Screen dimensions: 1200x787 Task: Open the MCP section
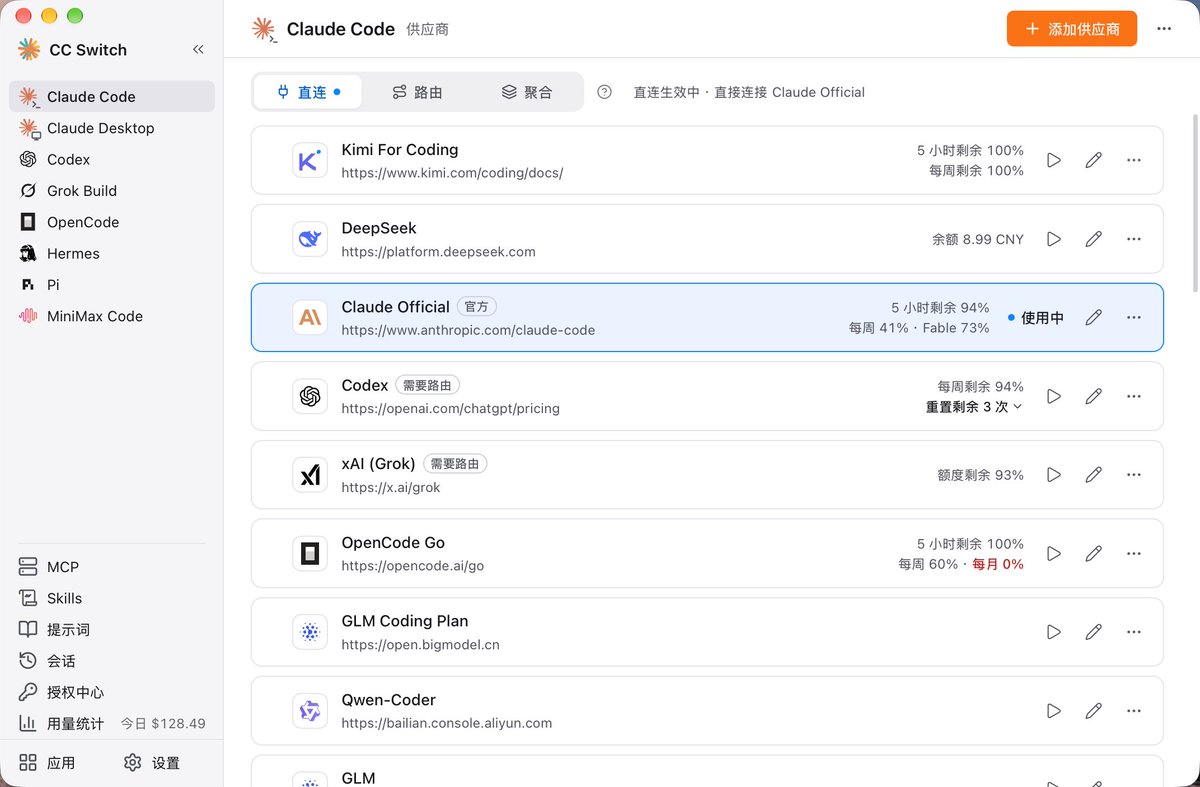112,567
